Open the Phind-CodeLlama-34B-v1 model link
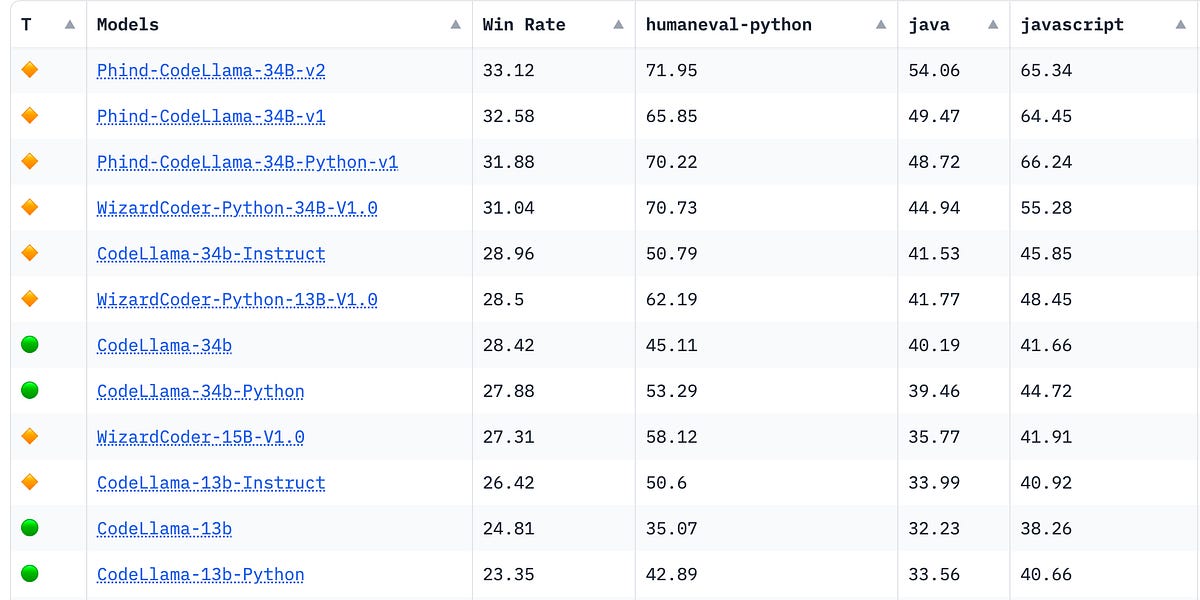1200x600 pixels. 210,116
